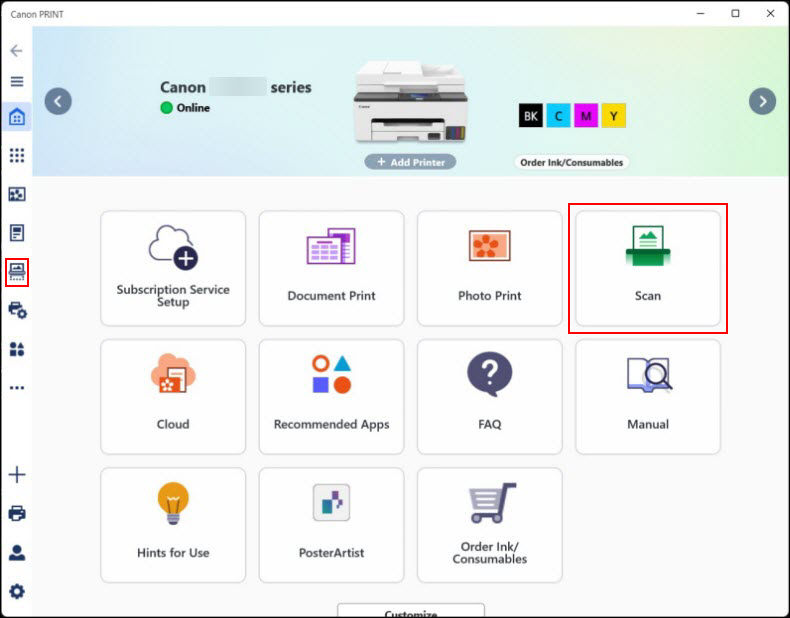Screen dimensions: 790x618
Task: Launch the PosterArtist tile
Action: click(332, 525)
